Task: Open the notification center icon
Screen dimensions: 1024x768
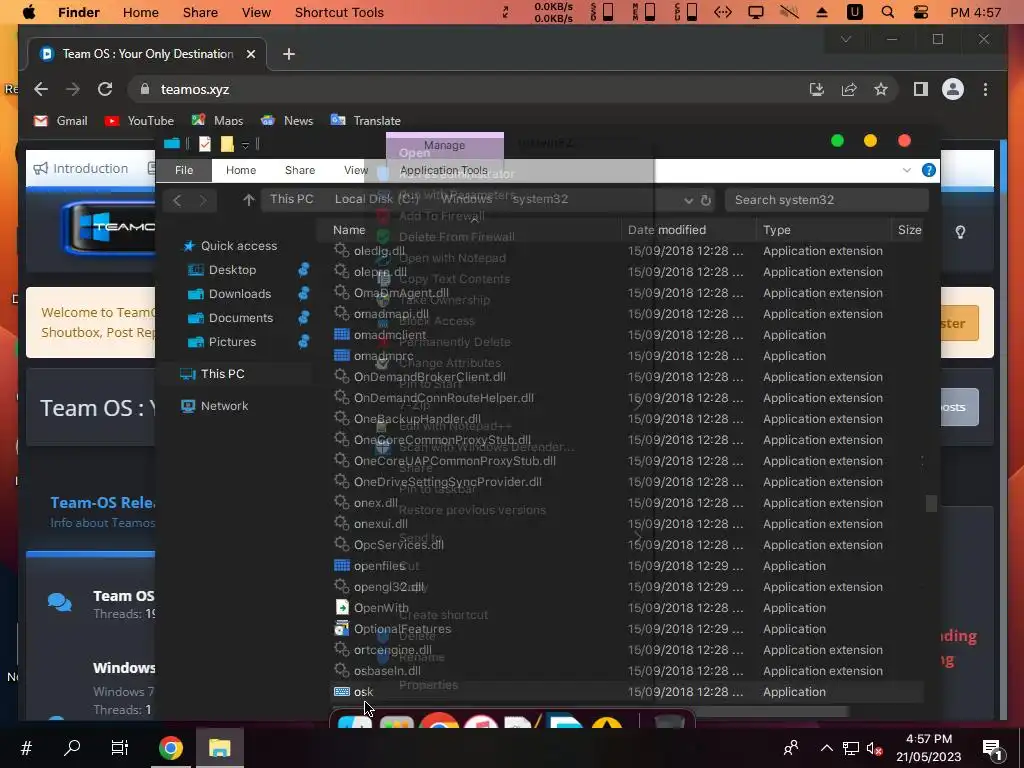Action: pyautogui.click(x=993, y=748)
